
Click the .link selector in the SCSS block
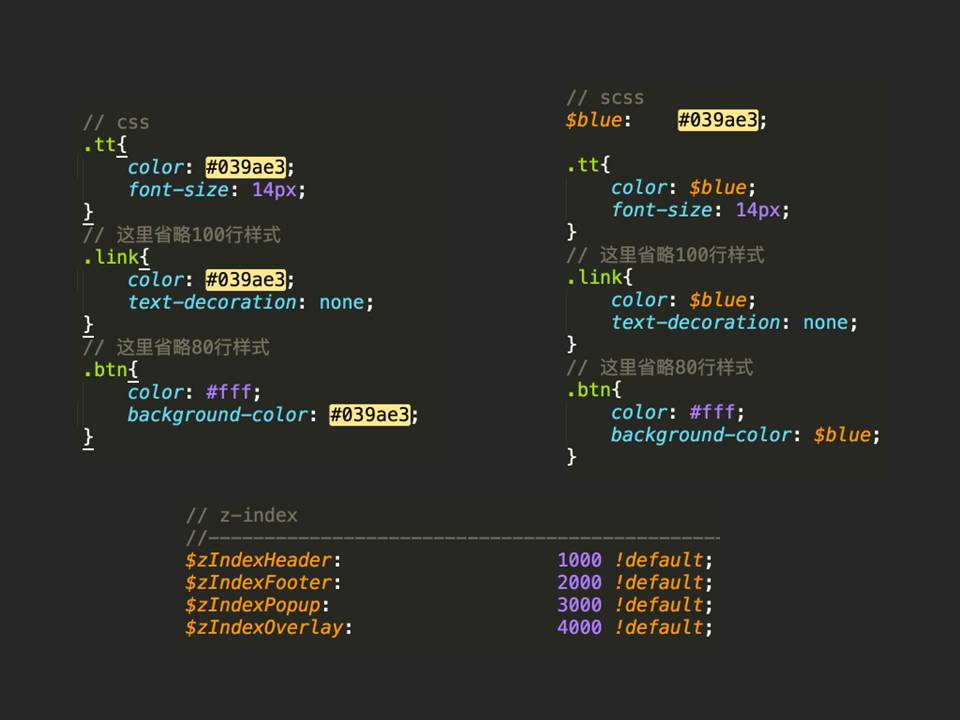point(594,277)
